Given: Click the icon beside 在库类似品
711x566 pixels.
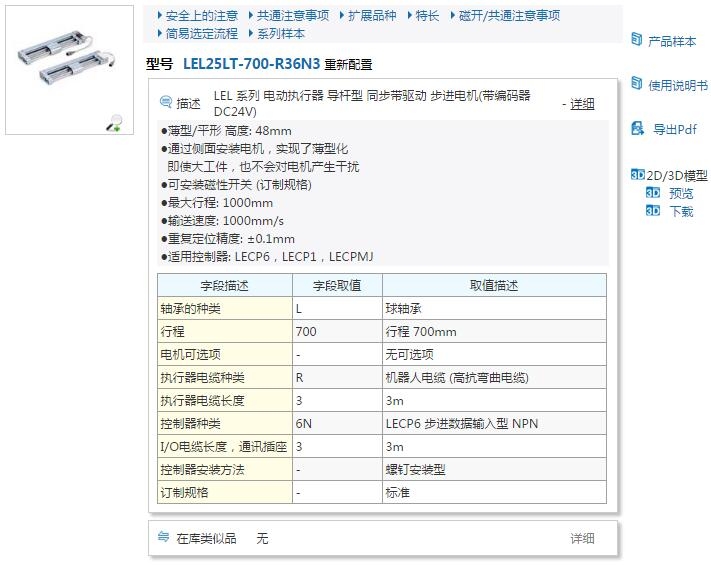Looking at the screenshot, I should pyautogui.click(x=164, y=538).
